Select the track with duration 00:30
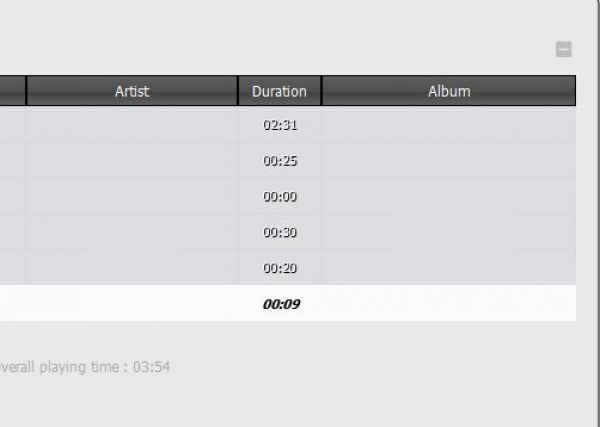Screen dimensions: 600x427 tap(280, 232)
